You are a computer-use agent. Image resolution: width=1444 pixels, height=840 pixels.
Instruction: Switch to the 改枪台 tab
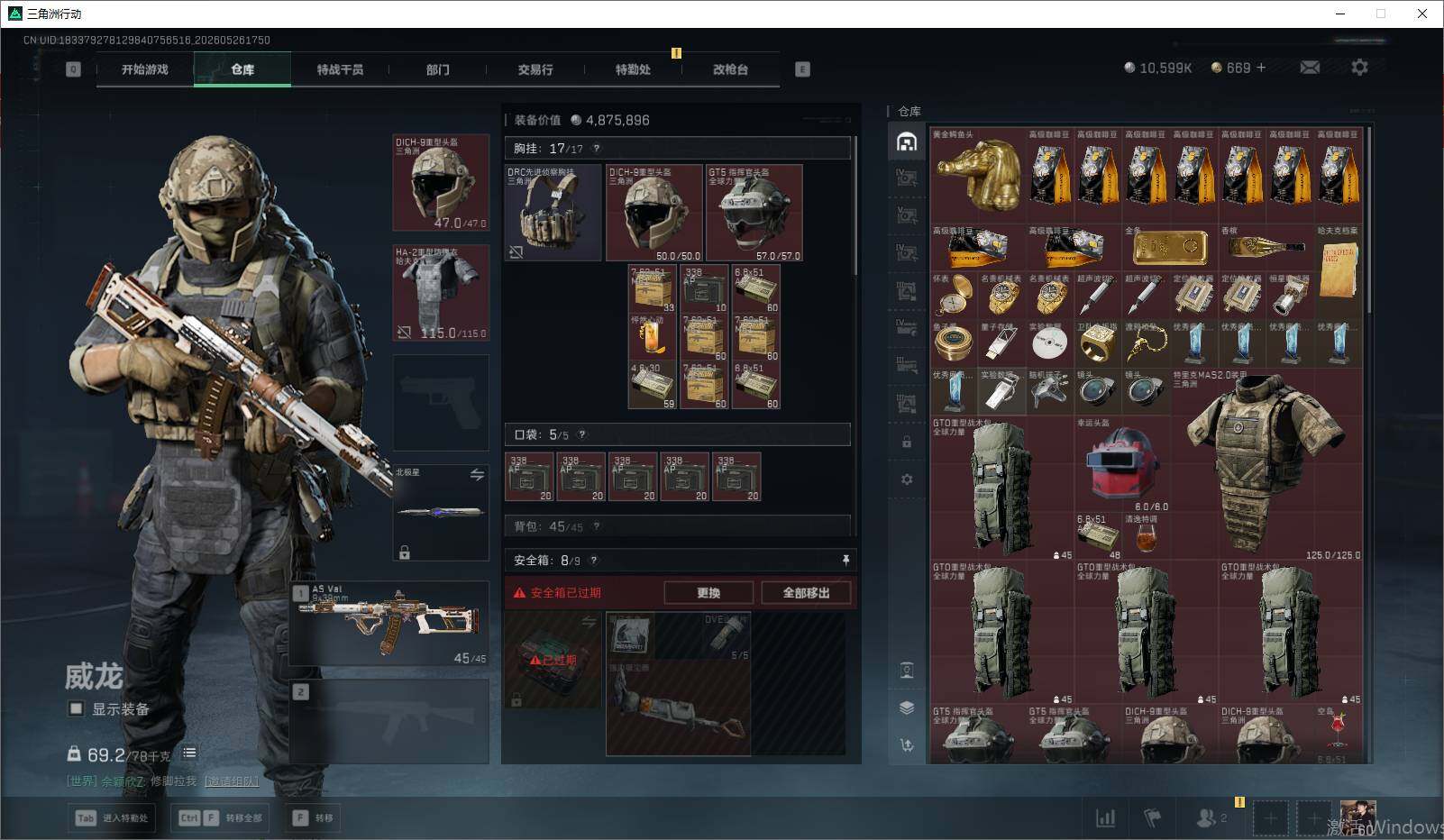(x=730, y=69)
